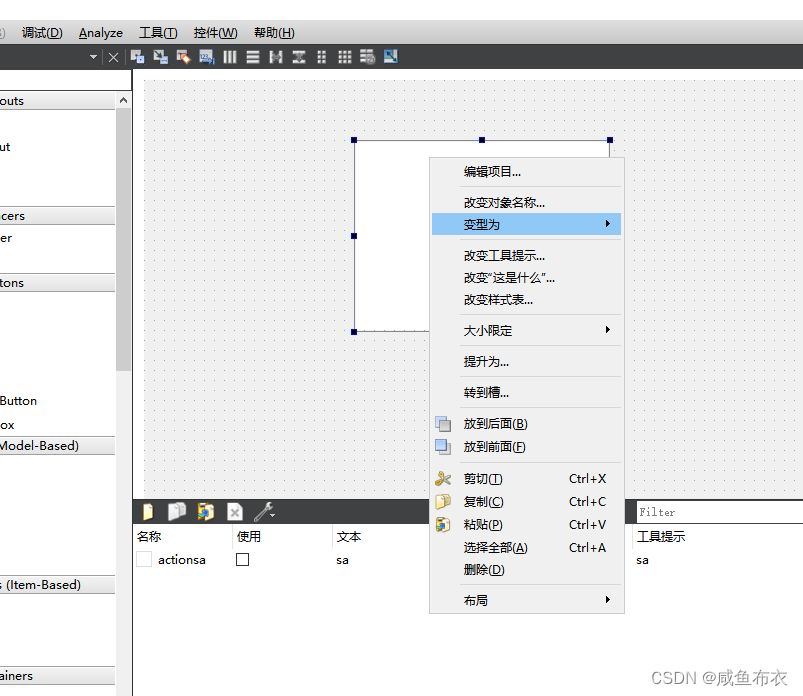Image resolution: width=803 pixels, height=696 pixels.
Task: Toggle the 使用 checkbox for actionsa
Action: click(x=242, y=560)
